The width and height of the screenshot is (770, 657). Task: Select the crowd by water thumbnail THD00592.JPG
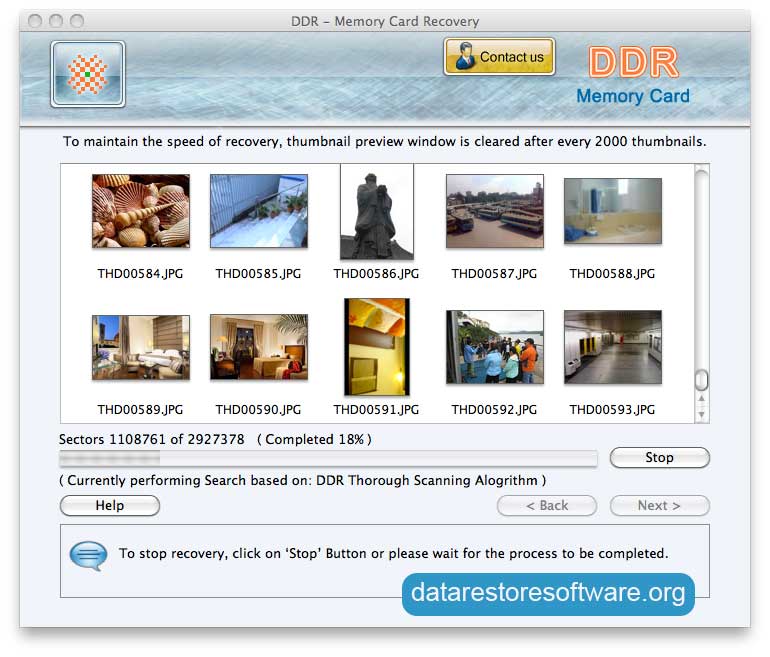click(x=495, y=347)
